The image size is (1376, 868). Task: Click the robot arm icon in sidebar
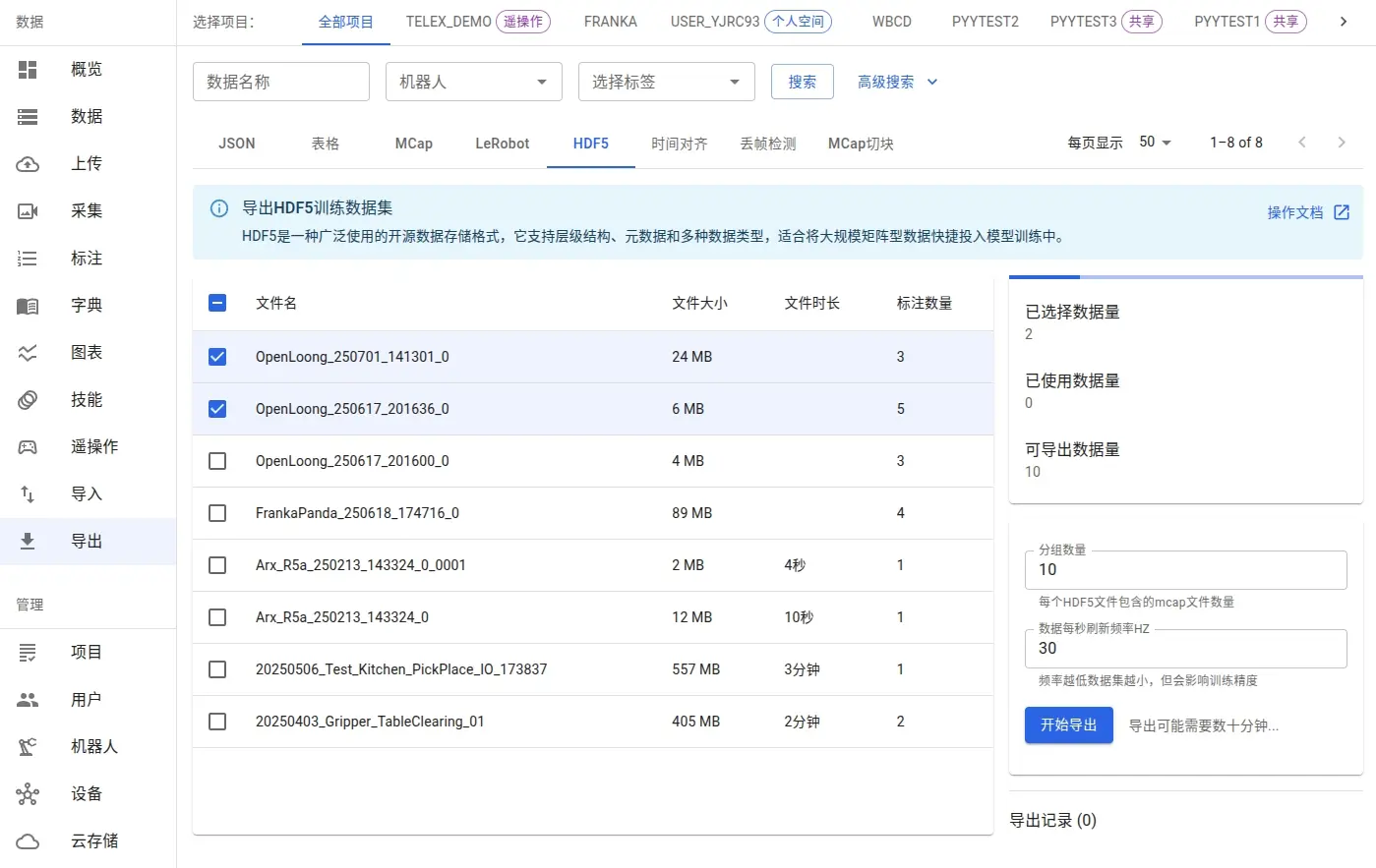pyautogui.click(x=28, y=747)
